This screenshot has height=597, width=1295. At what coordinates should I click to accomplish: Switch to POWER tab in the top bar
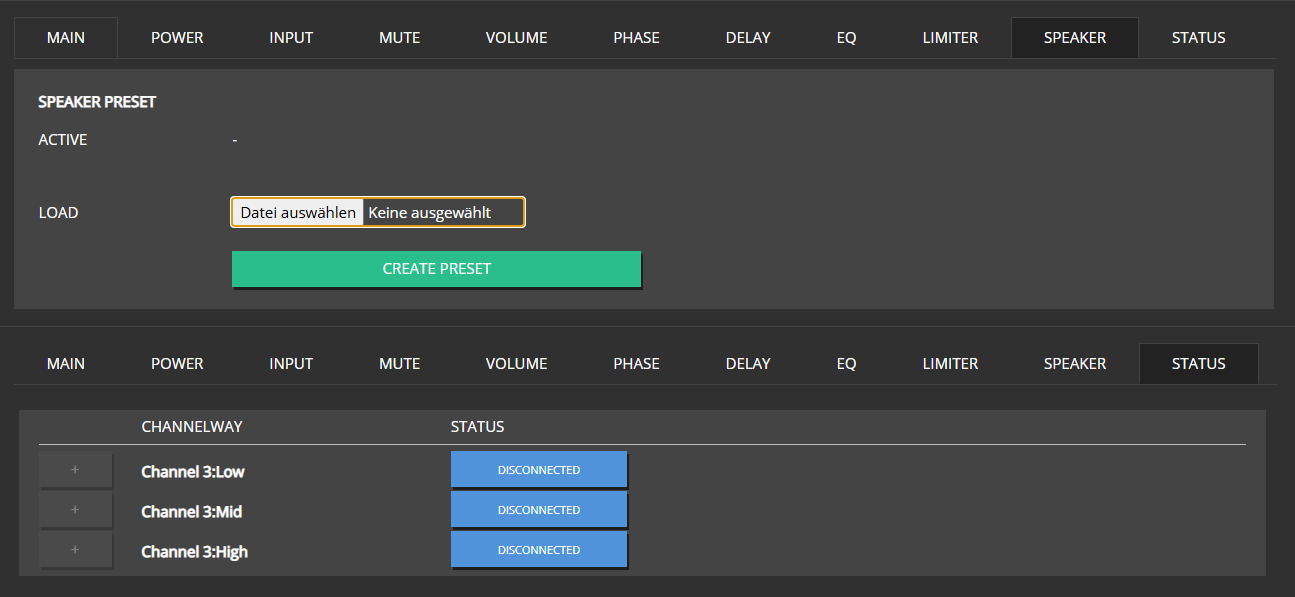pyautogui.click(x=177, y=38)
